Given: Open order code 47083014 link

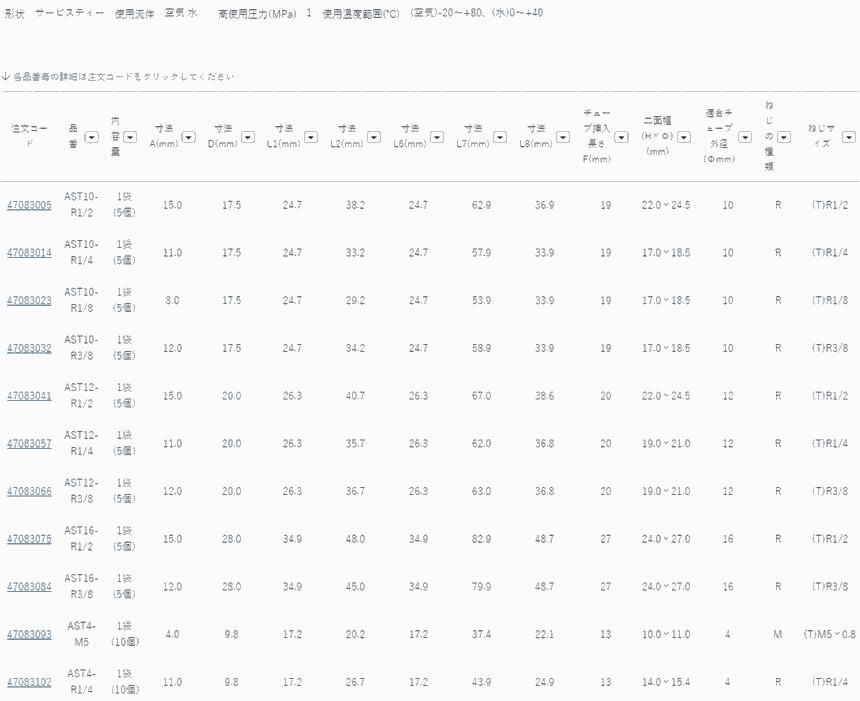Looking at the screenshot, I should click(29, 253).
